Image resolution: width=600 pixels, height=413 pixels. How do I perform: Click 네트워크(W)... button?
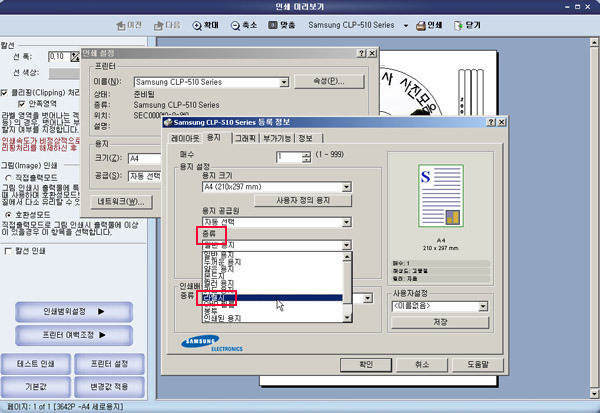point(121,202)
